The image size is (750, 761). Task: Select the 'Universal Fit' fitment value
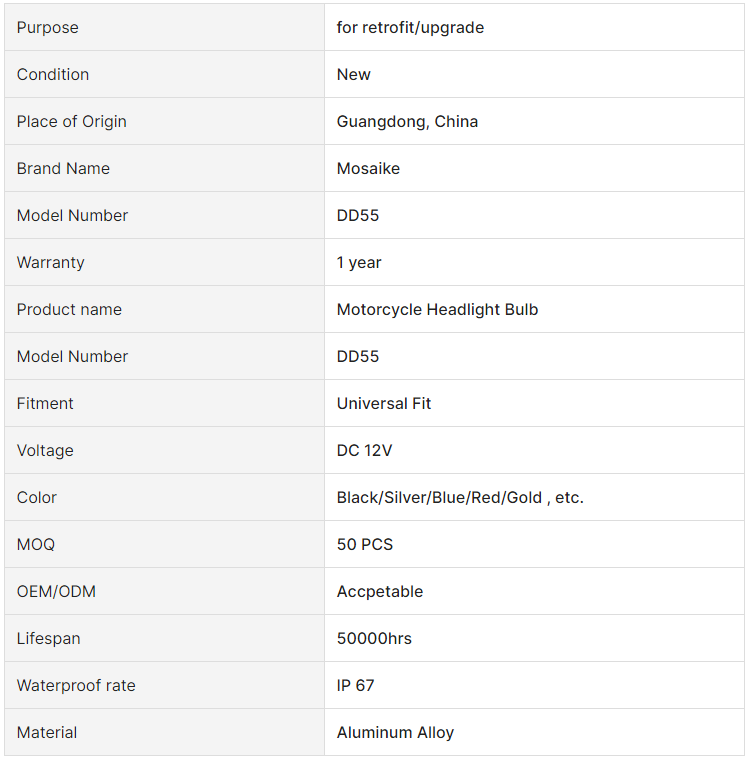click(383, 403)
